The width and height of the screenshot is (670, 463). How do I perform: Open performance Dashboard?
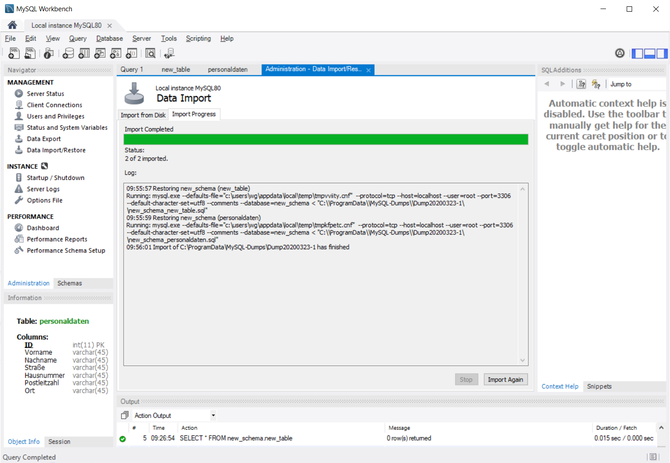(x=43, y=228)
